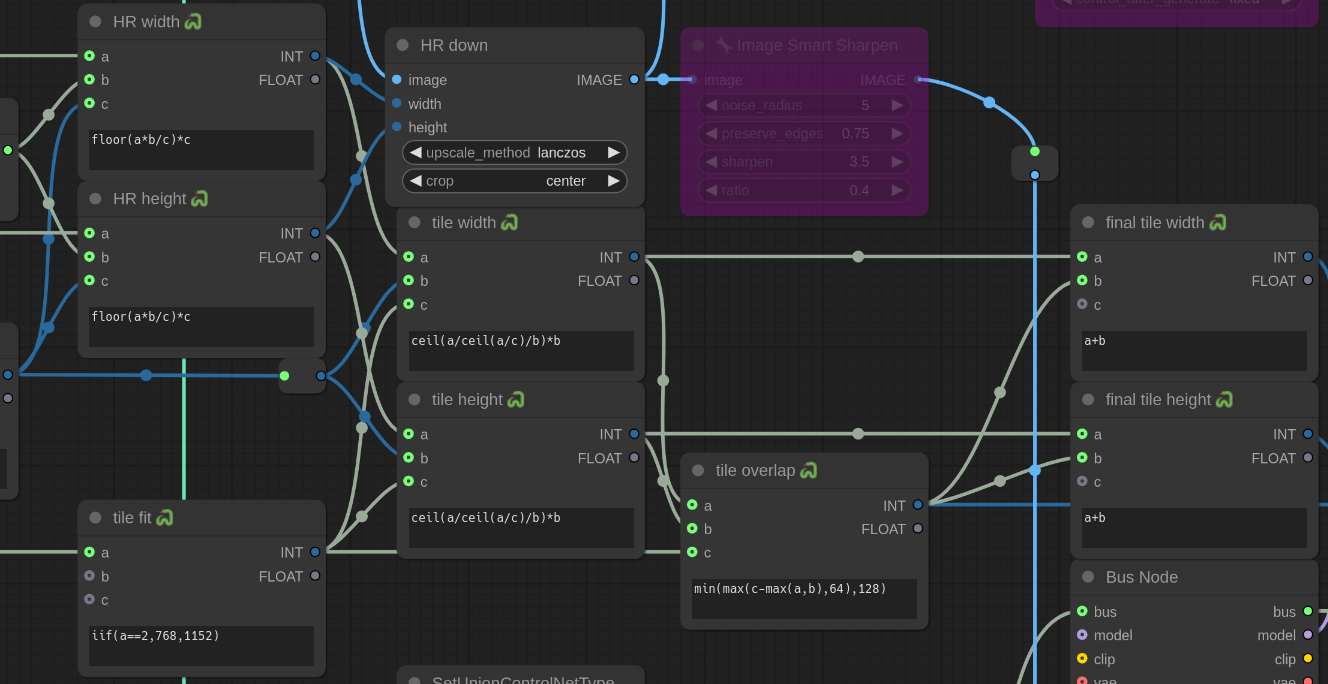The width and height of the screenshot is (1328, 684).
Task: Edit the HR height formula field
Action: (202, 327)
